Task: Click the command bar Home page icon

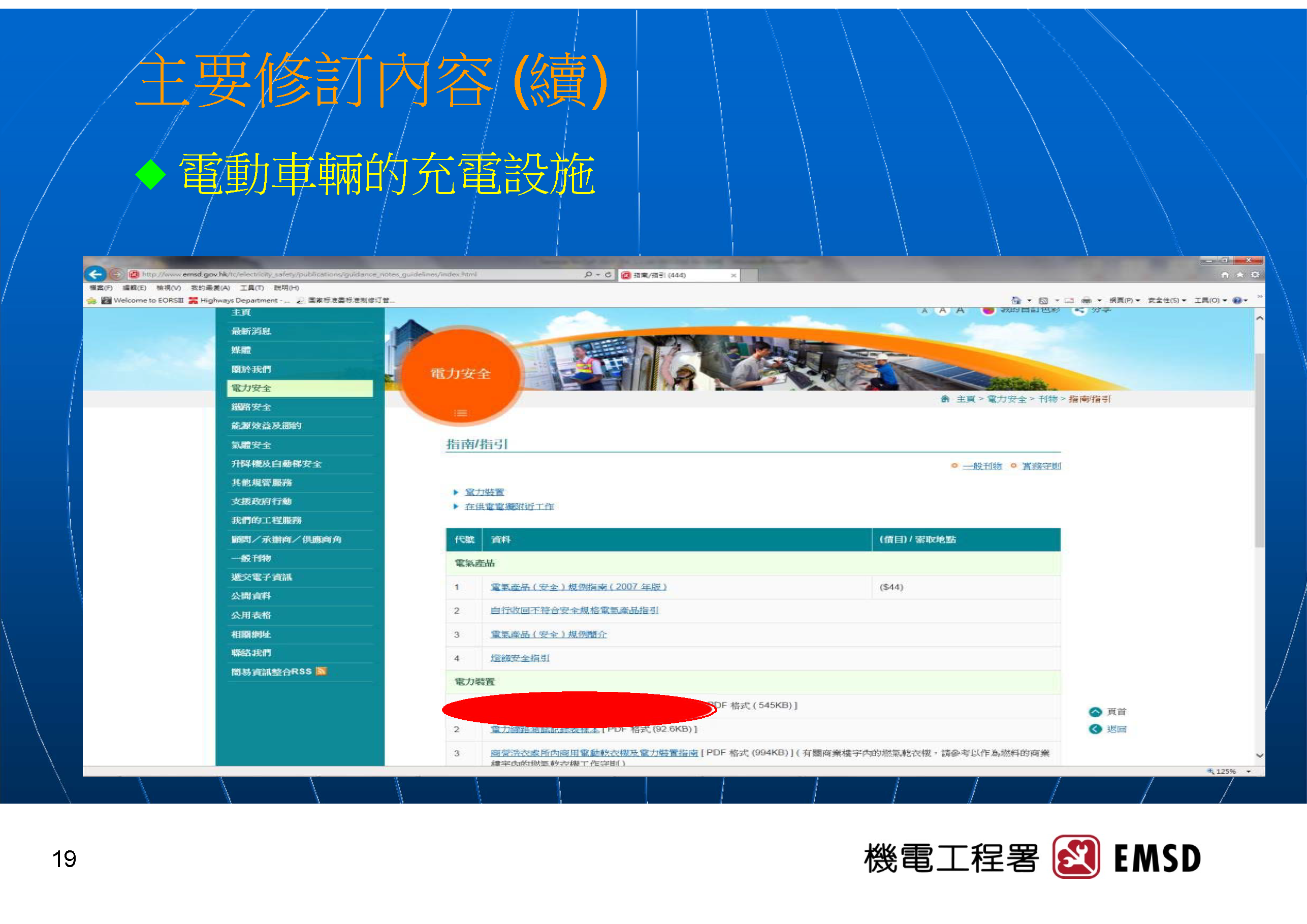Action: (1016, 300)
